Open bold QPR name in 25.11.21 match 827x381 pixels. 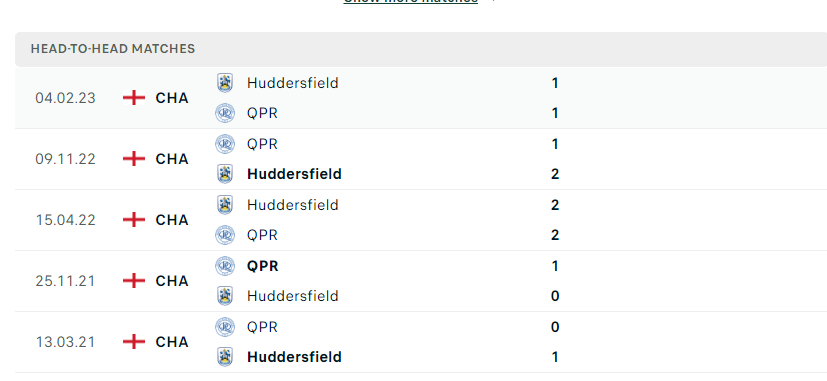pos(263,266)
